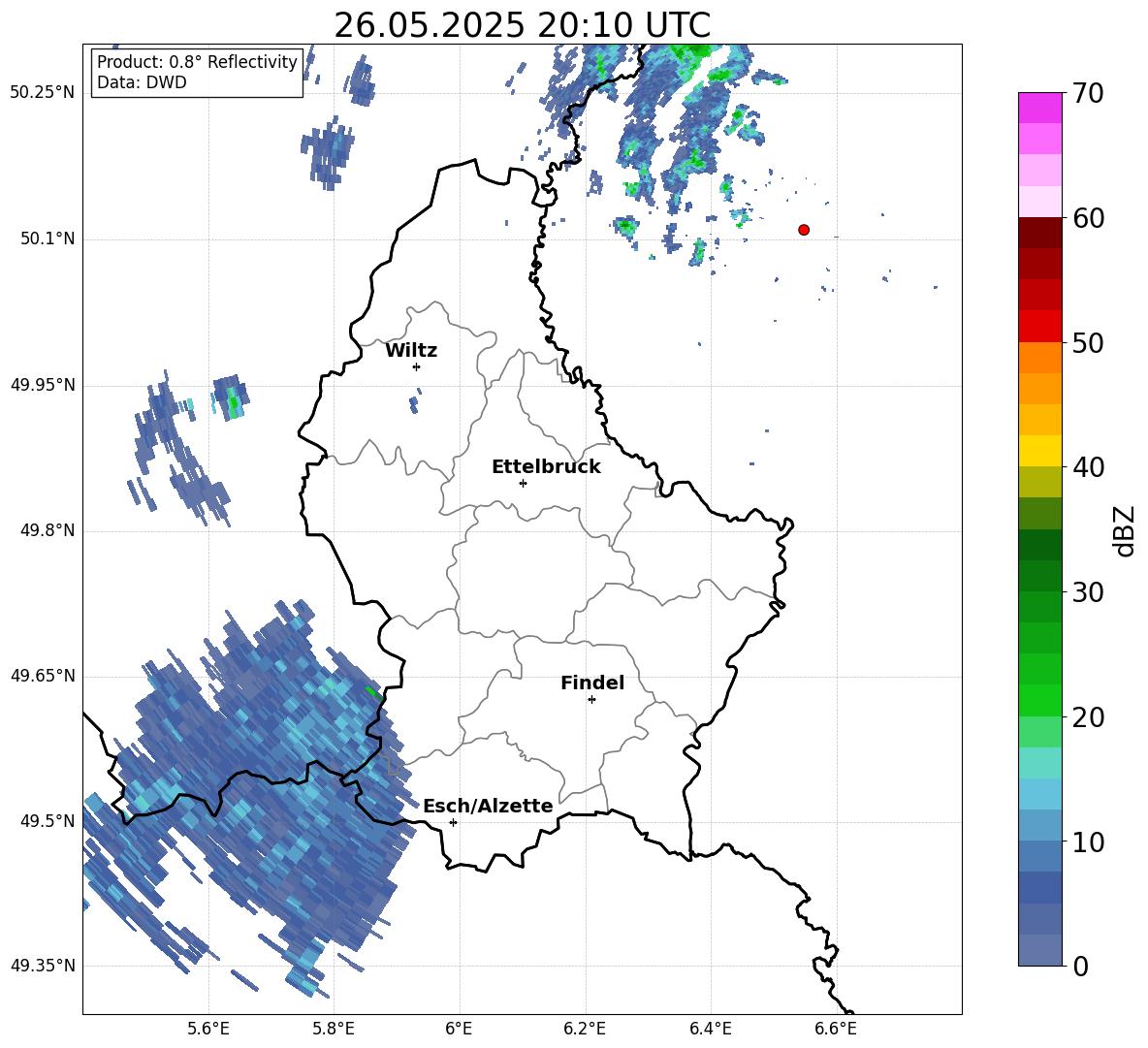This screenshot has width=1148, height=1048.
Task: Click the red radar site marker dot
Action: [x=804, y=229]
